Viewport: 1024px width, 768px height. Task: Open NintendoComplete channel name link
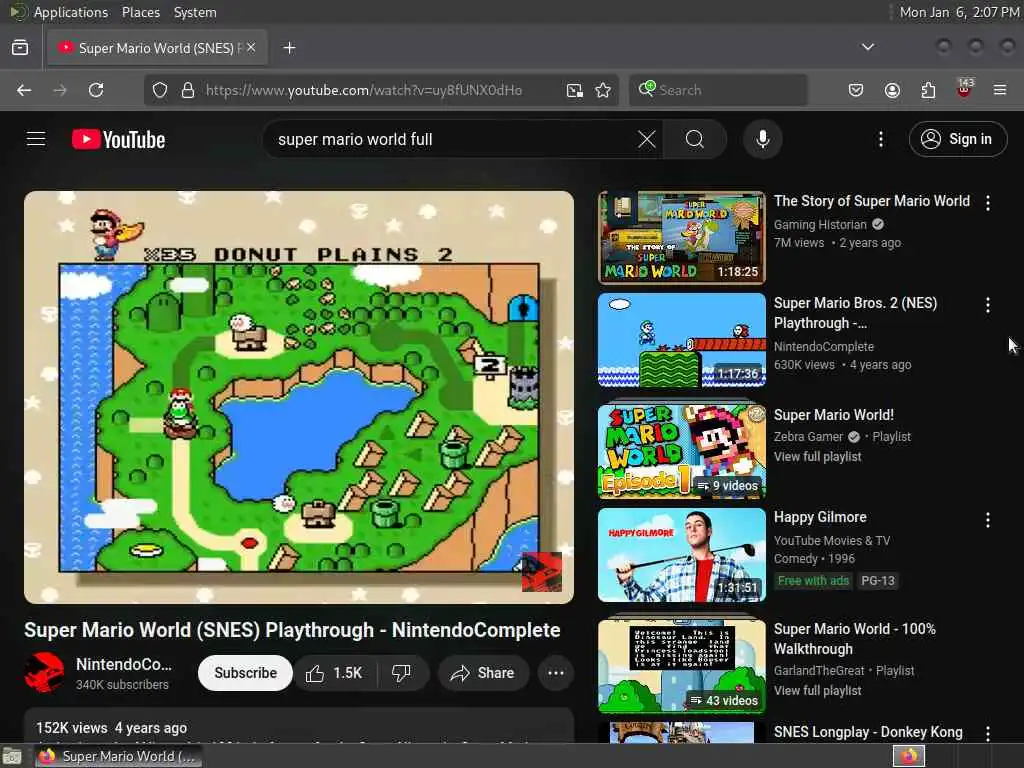pos(123,664)
